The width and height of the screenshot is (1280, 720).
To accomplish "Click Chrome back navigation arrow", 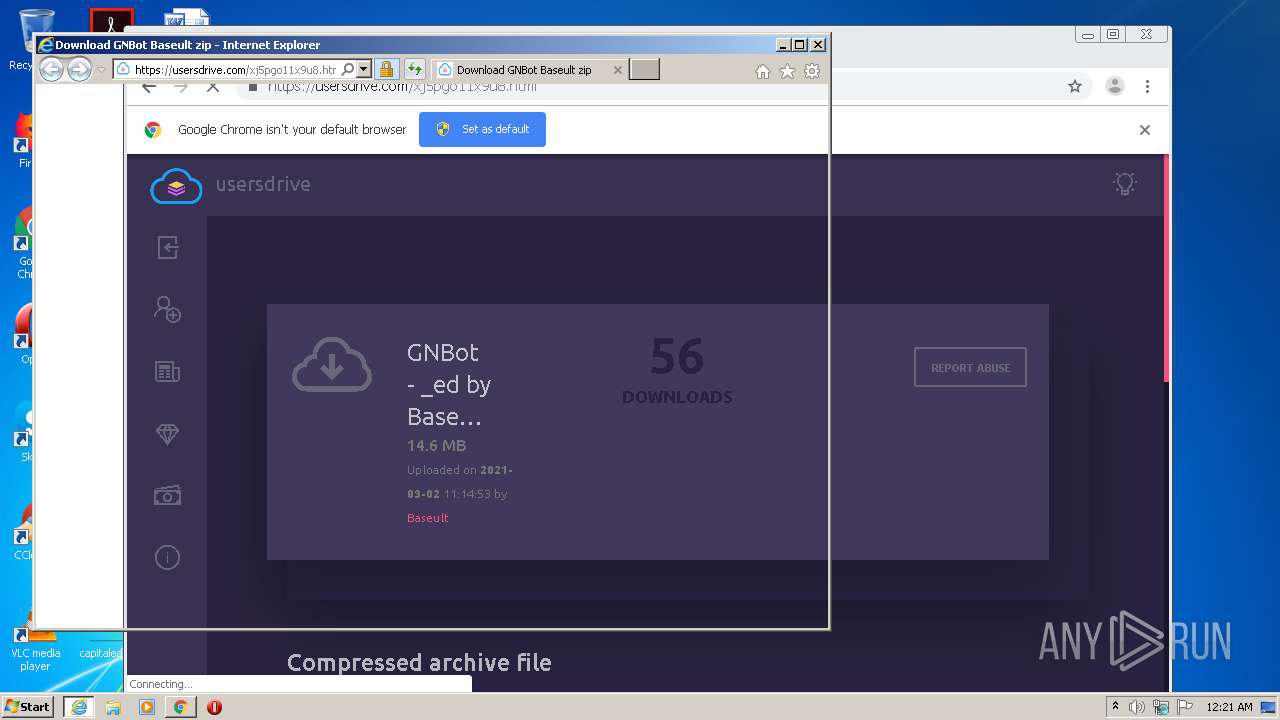I will [x=149, y=88].
